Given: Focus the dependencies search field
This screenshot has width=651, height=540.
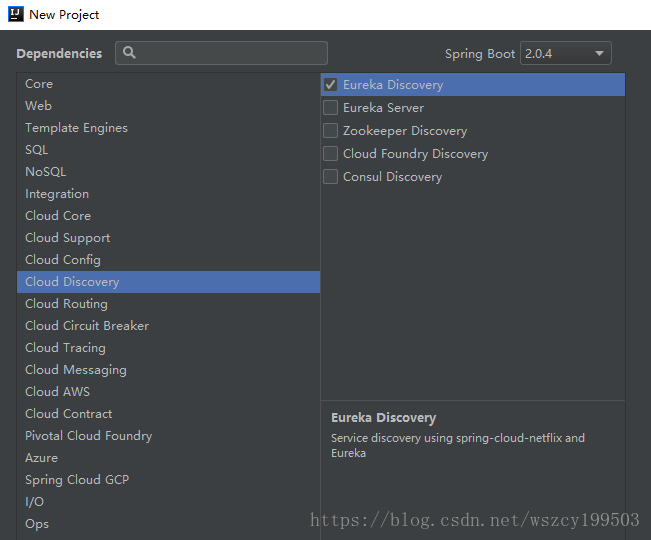Looking at the screenshot, I should tap(221, 53).
